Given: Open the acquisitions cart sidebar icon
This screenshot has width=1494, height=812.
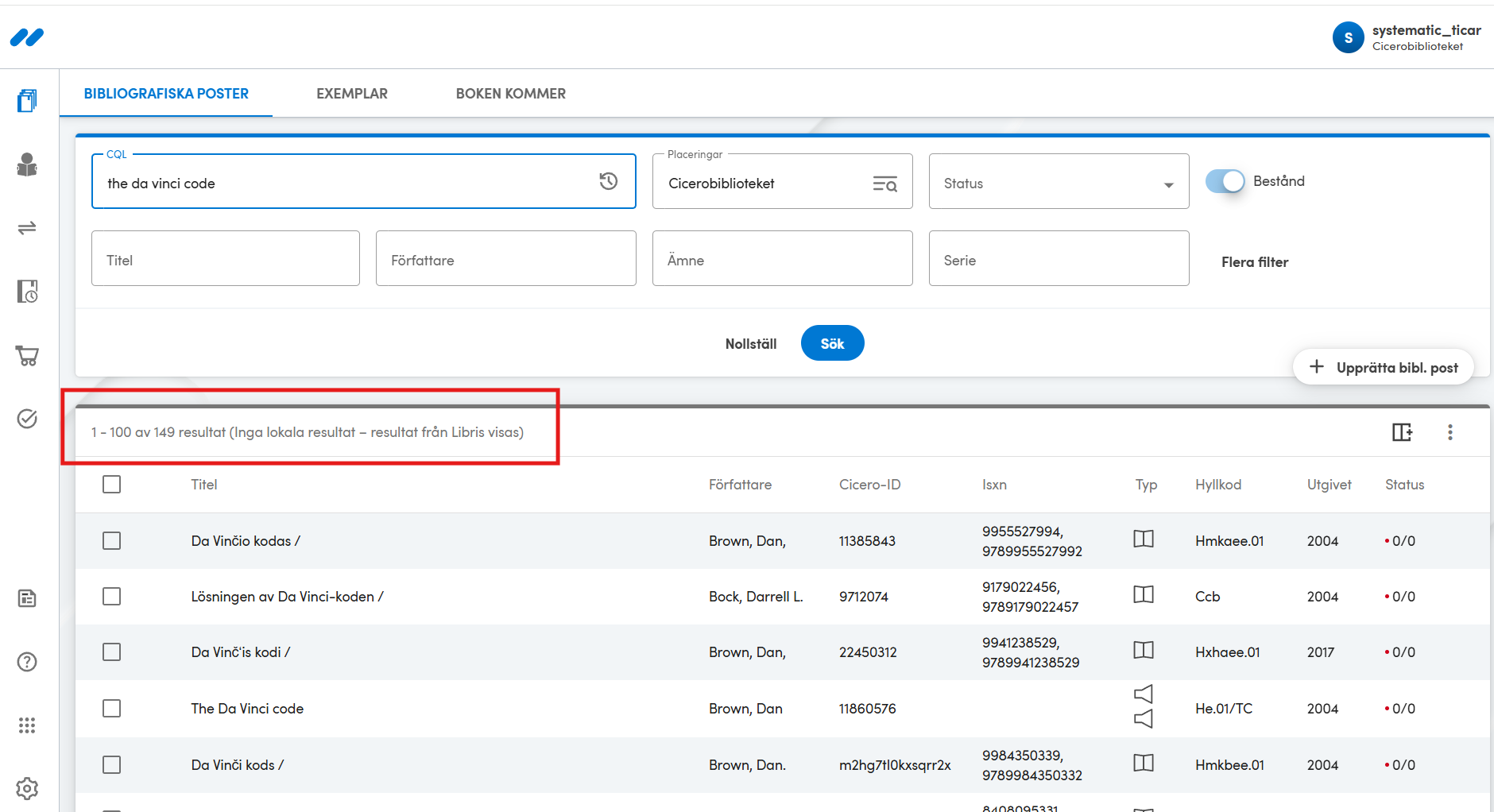Looking at the screenshot, I should point(27,355).
